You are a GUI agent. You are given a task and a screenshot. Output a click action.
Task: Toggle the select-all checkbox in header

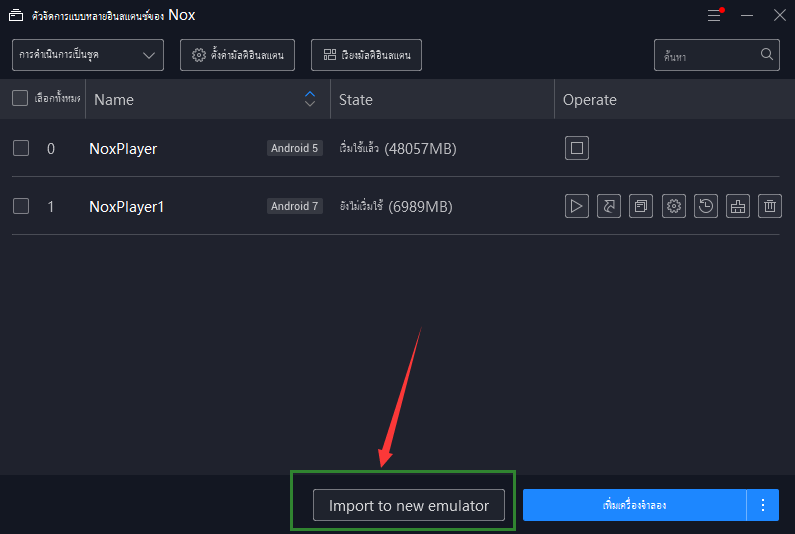point(20,98)
